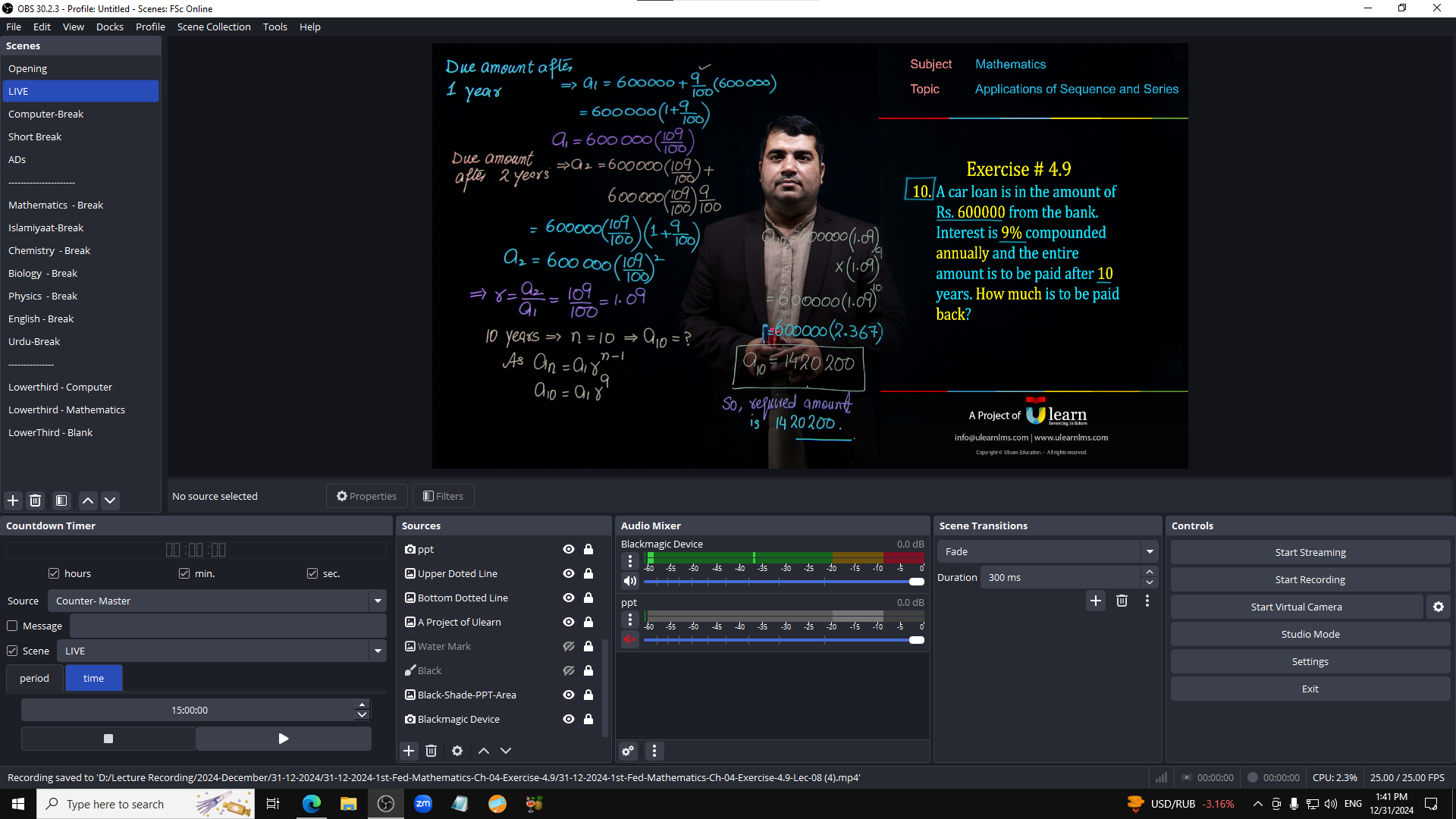Open Blackmagic Device audio options menu
The height and width of the screenshot is (819, 1456).
coord(629,561)
